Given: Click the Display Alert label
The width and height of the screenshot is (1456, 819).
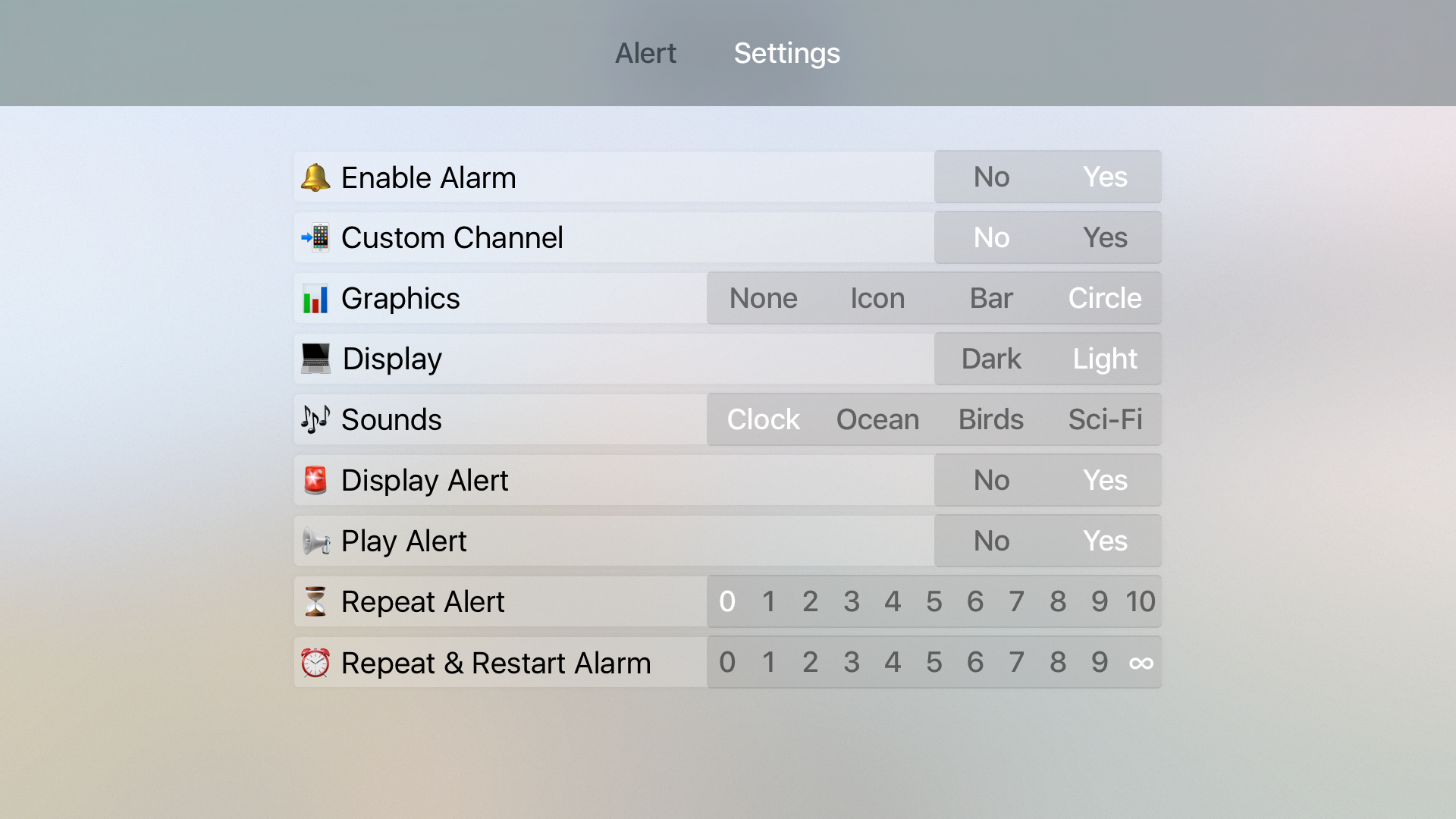Looking at the screenshot, I should pos(425,481).
